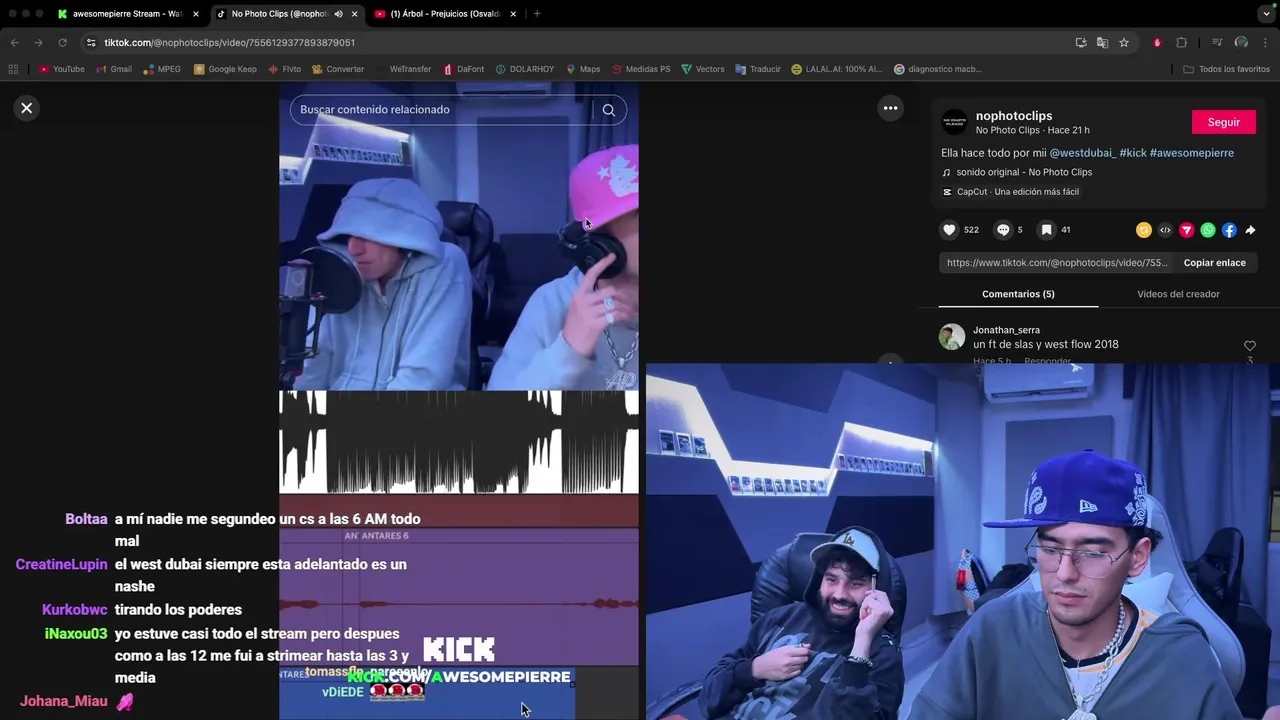
Task: Click the install app icon in address bar
Action: [x=1081, y=43]
